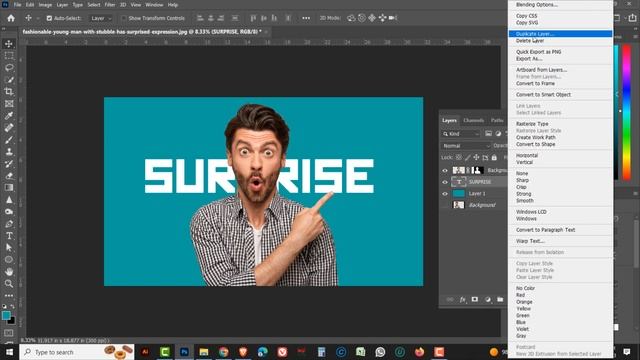Select the Move tool in the toolbar
This screenshot has width=640, height=360.
coord(9,44)
